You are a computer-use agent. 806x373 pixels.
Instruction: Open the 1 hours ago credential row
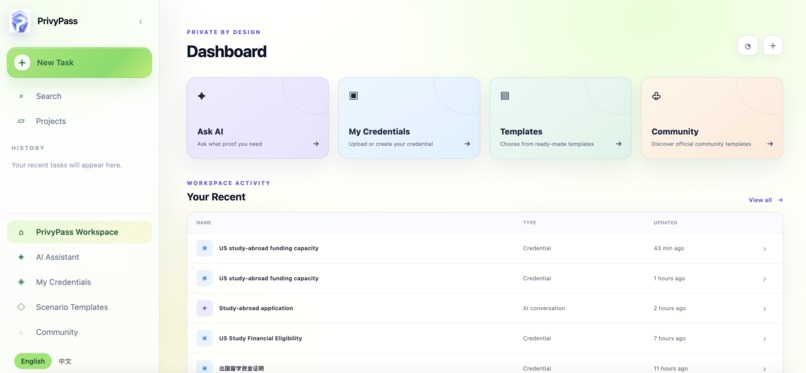click(485, 278)
